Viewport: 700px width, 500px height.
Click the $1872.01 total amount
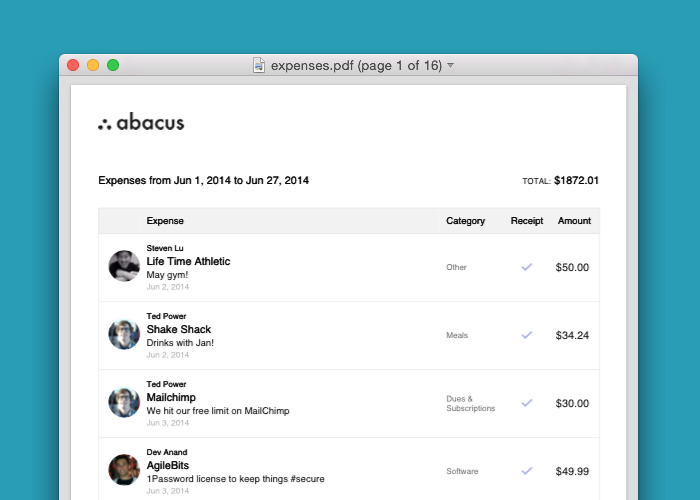[576, 180]
